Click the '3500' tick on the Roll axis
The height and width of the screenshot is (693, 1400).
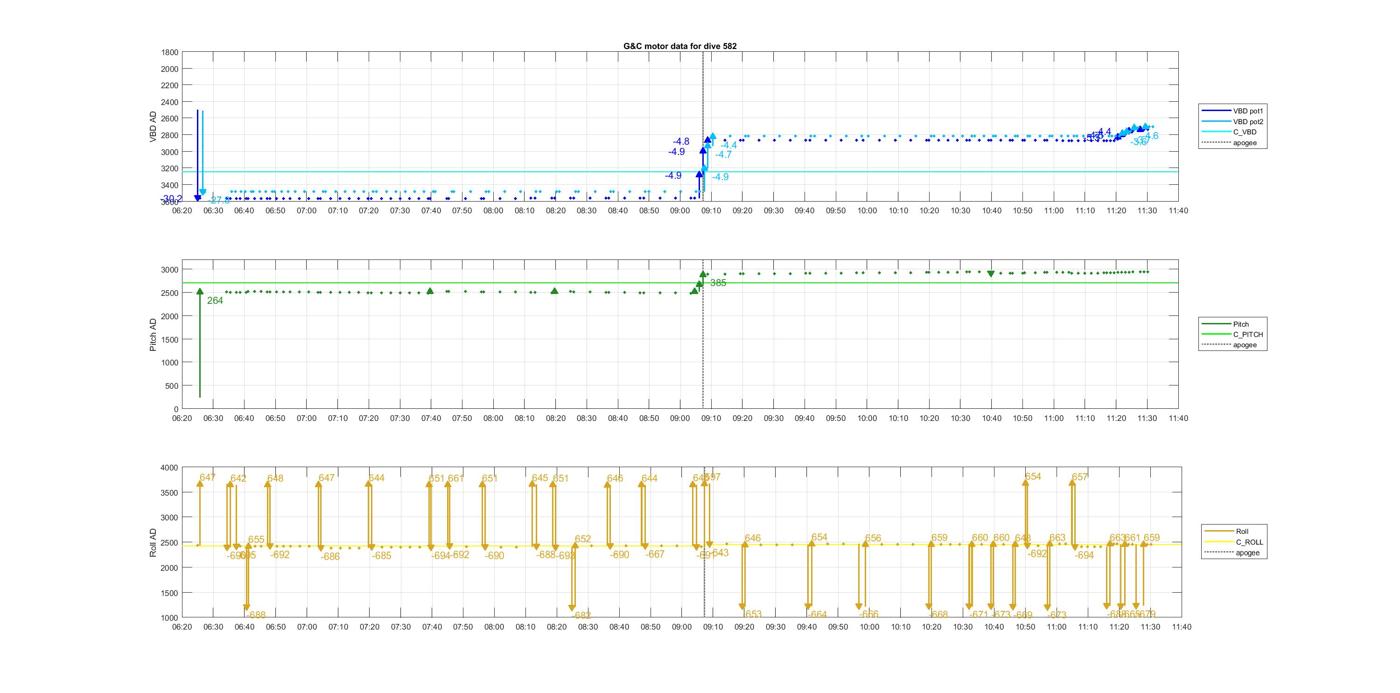click(x=170, y=492)
